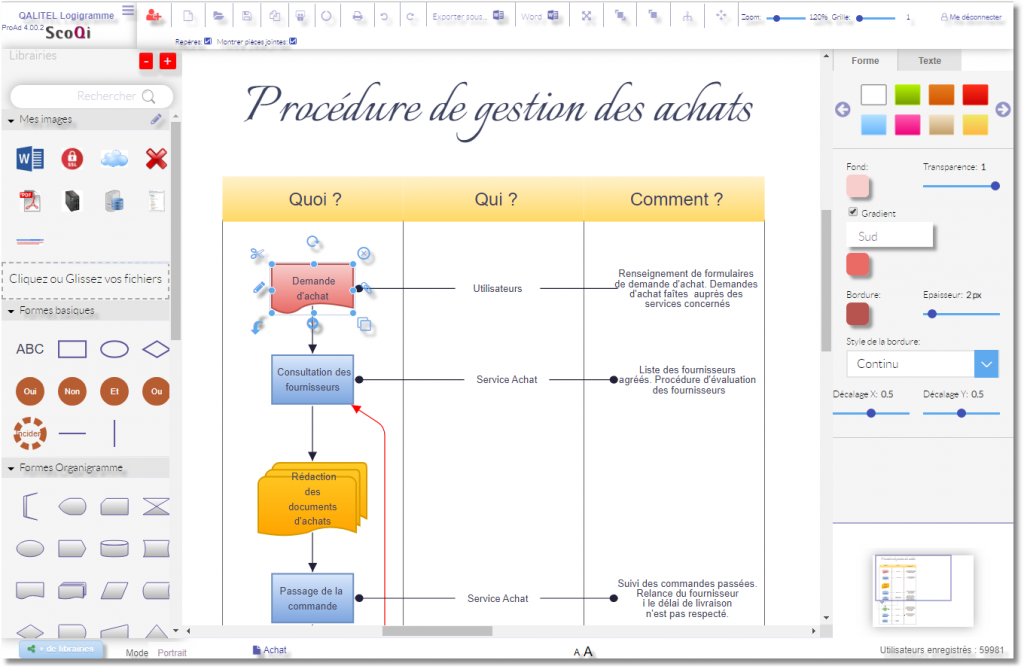Pick the ABC text shape

click(30, 350)
